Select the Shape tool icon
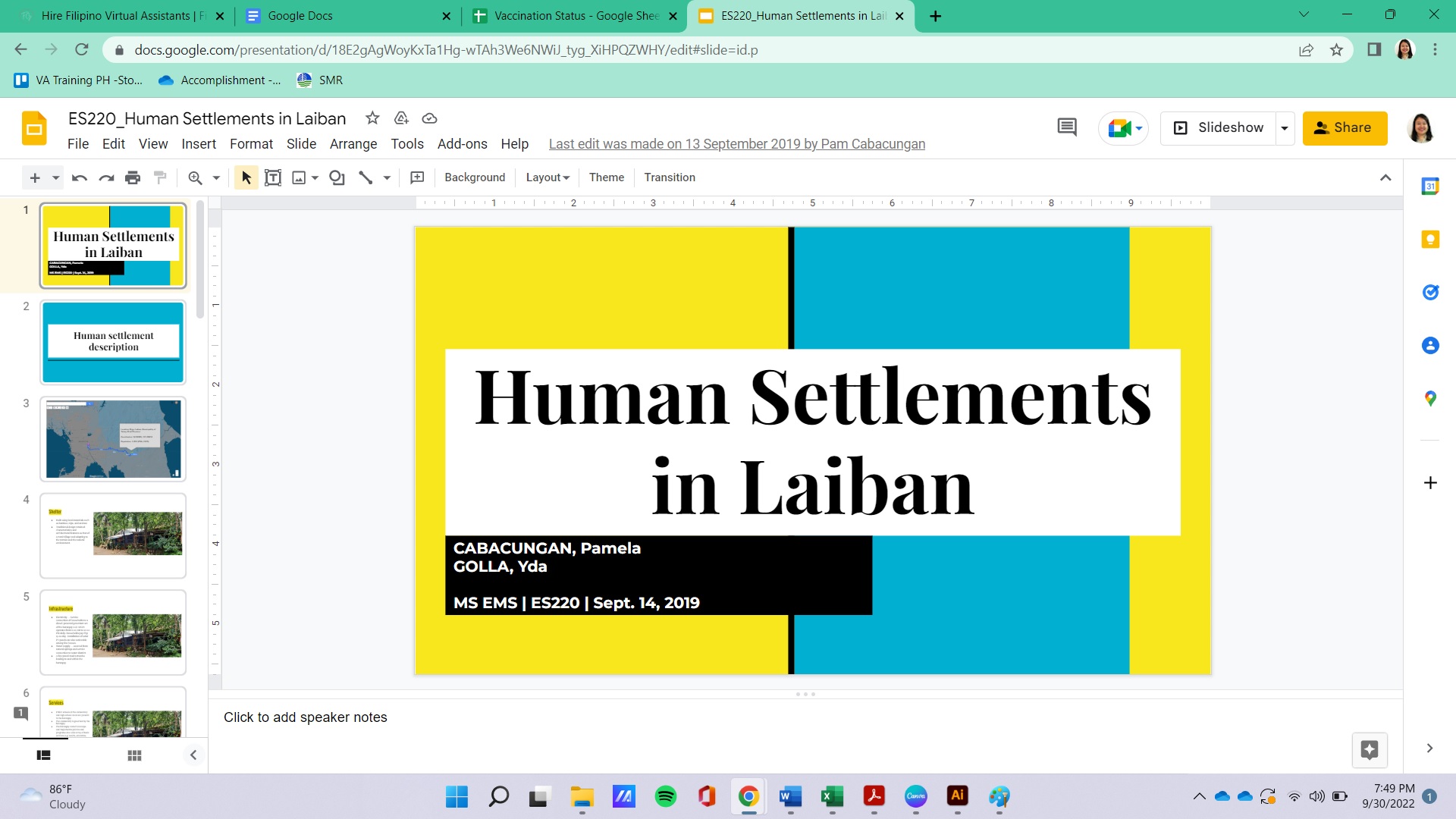This screenshot has height=819, width=1456. (337, 177)
